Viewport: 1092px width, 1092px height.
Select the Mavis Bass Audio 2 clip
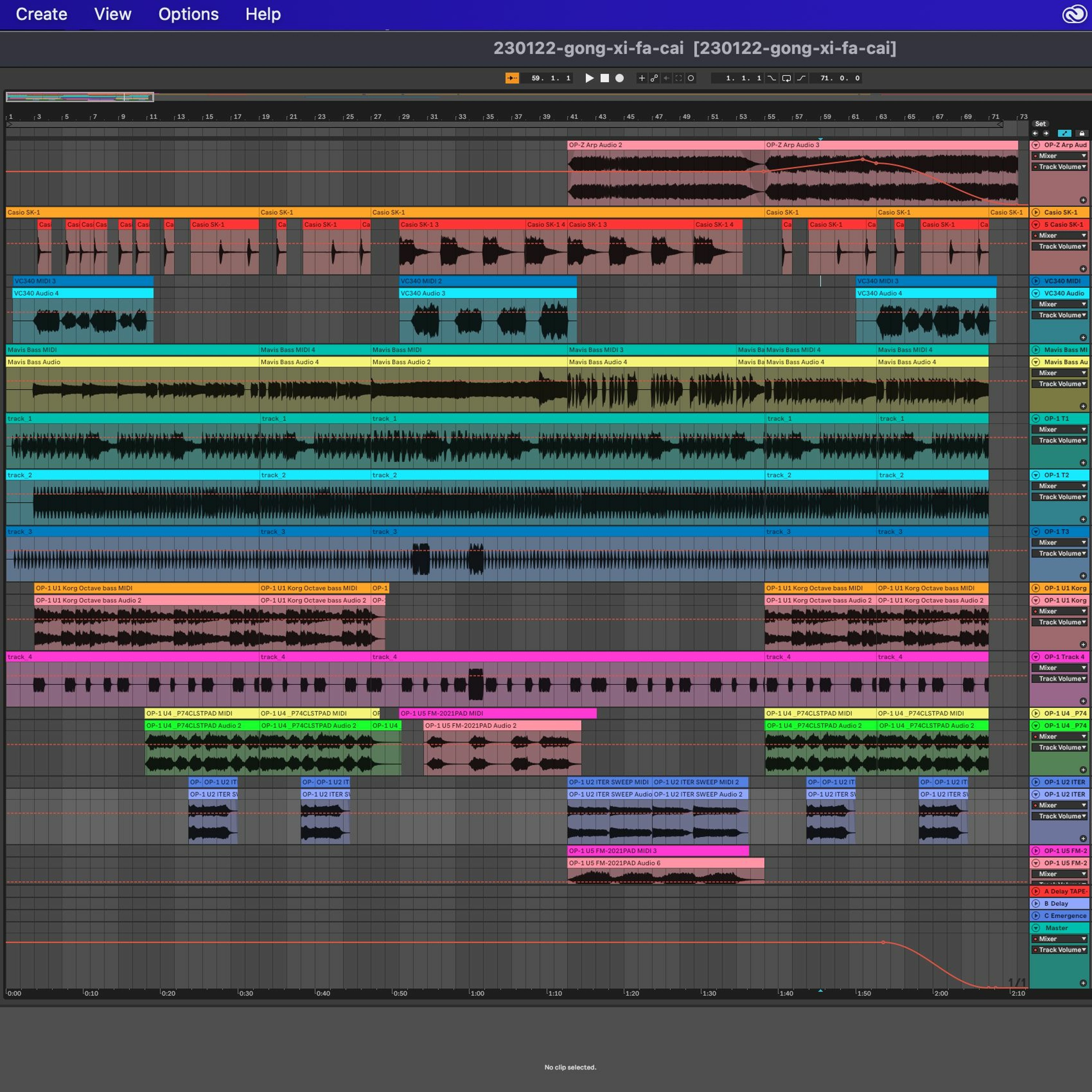coord(468,362)
